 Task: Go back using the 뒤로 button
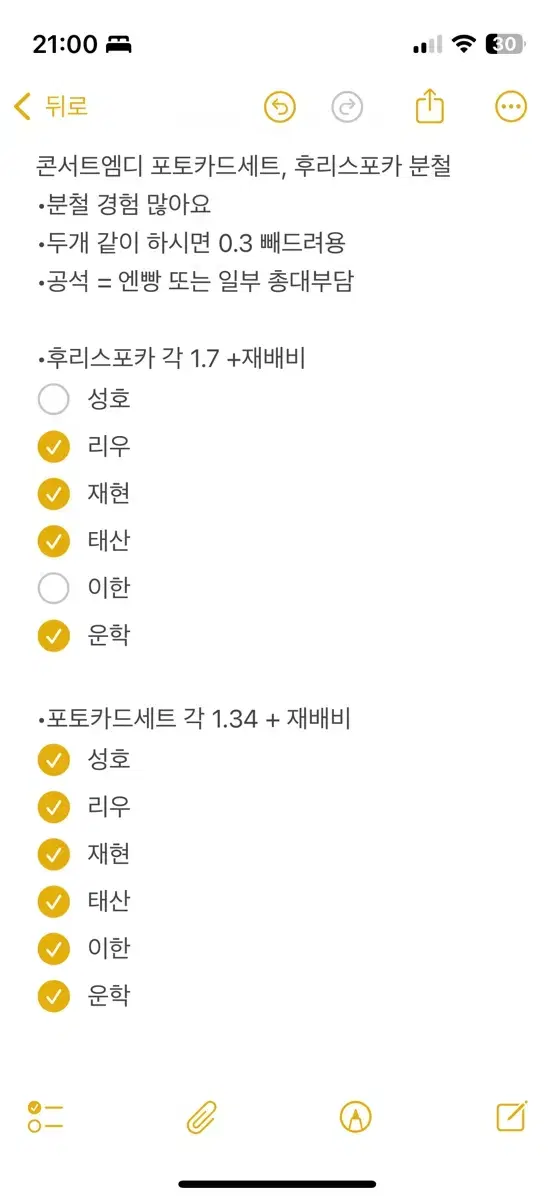click(x=52, y=107)
